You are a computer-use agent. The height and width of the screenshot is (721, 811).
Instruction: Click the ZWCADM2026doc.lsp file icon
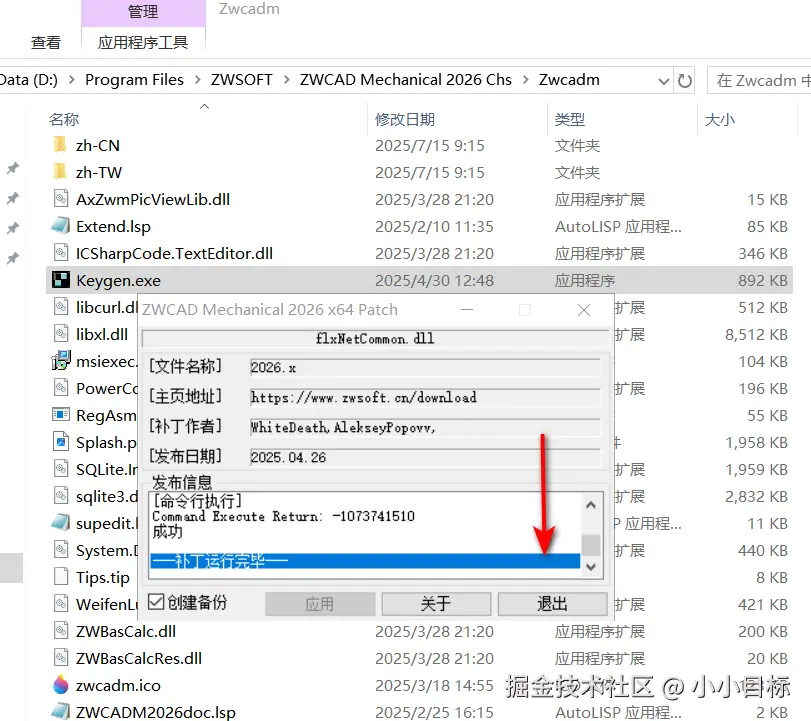[61, 712]
